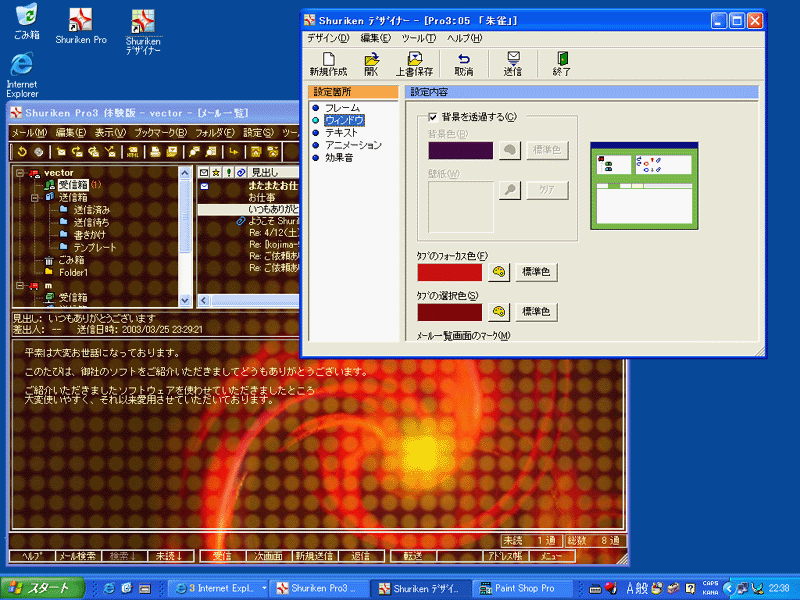Click 標準色 button for タブのフォーカス色
The width and height of the screenshot is (800, 600).
536,272
